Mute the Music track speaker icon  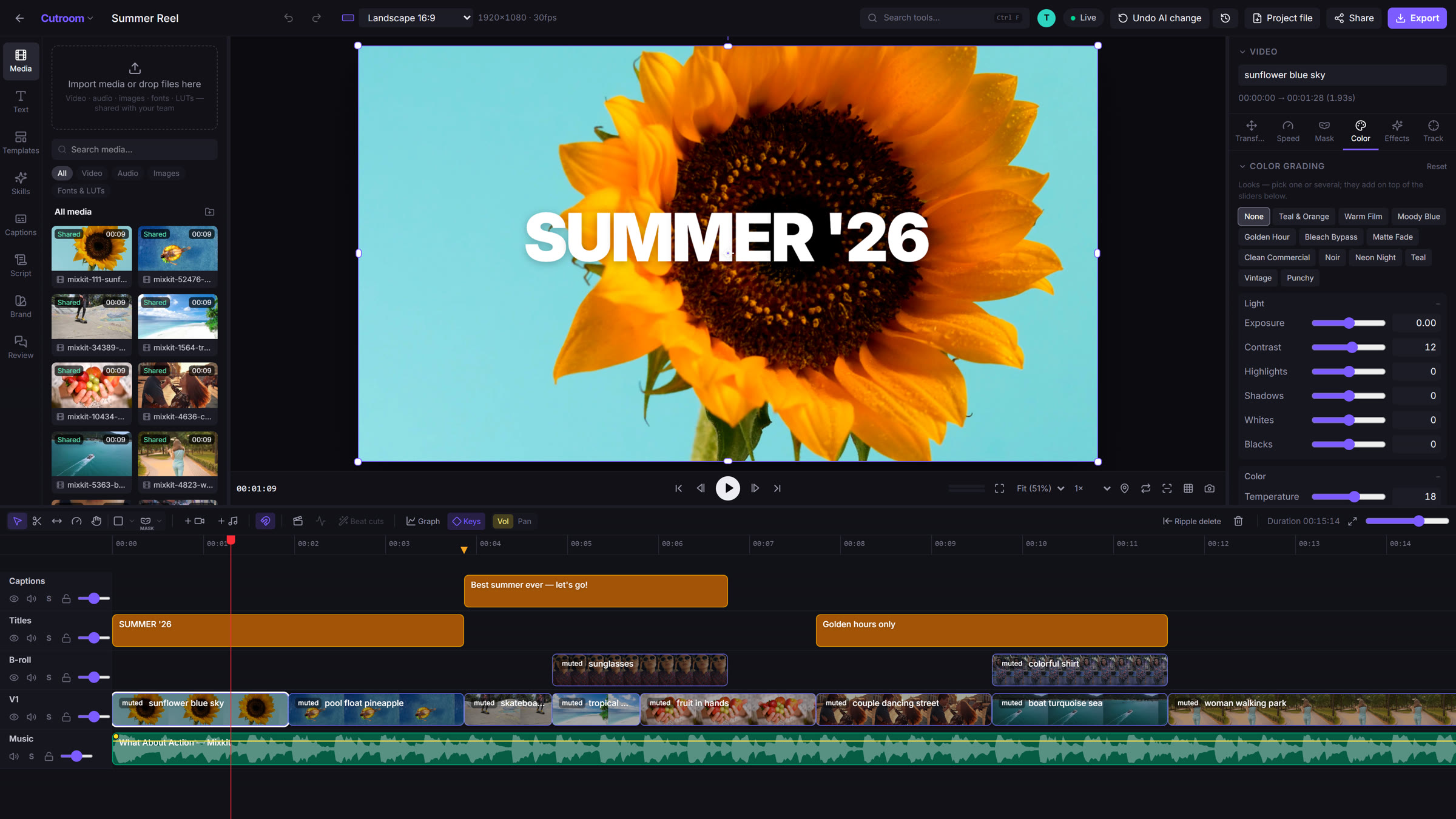14,757
